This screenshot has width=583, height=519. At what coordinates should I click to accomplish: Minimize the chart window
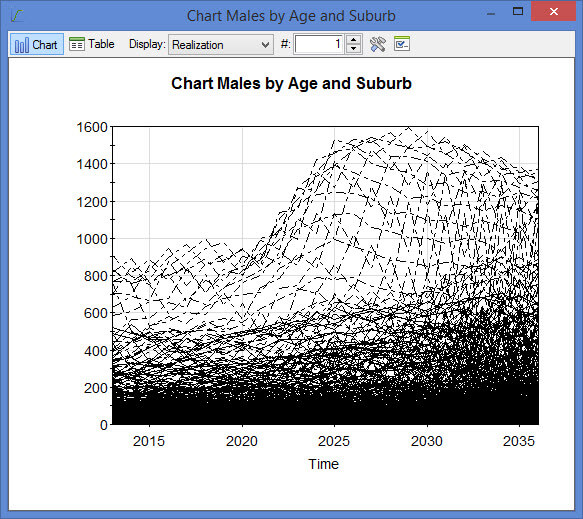coord(491,13)
